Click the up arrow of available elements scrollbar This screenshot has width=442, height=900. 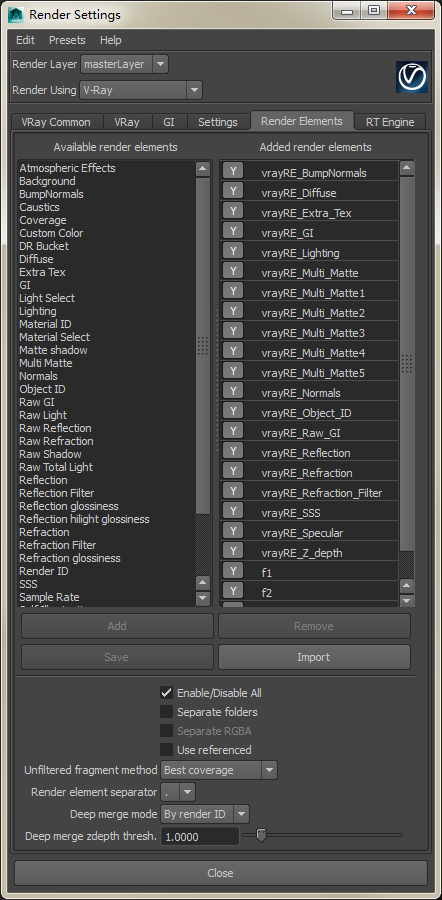(203, 169)
